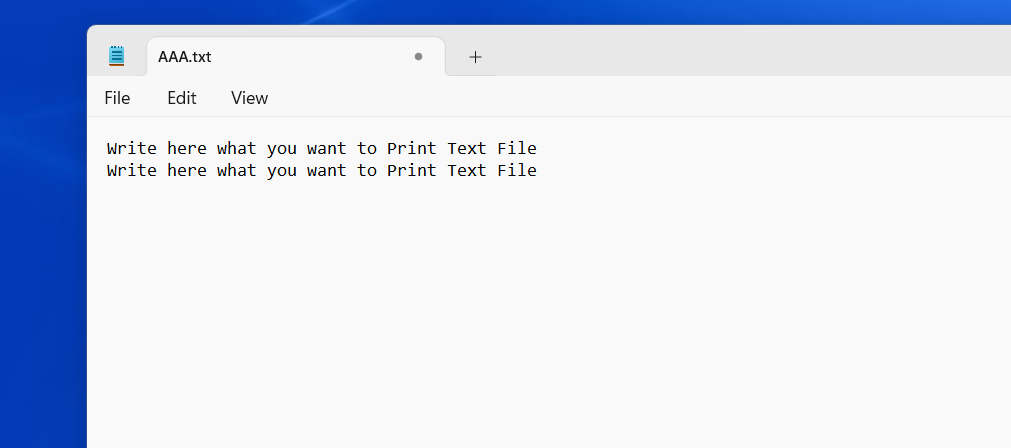
Task: Add a new tab with plus button
Action: click(x=475, y=57)
